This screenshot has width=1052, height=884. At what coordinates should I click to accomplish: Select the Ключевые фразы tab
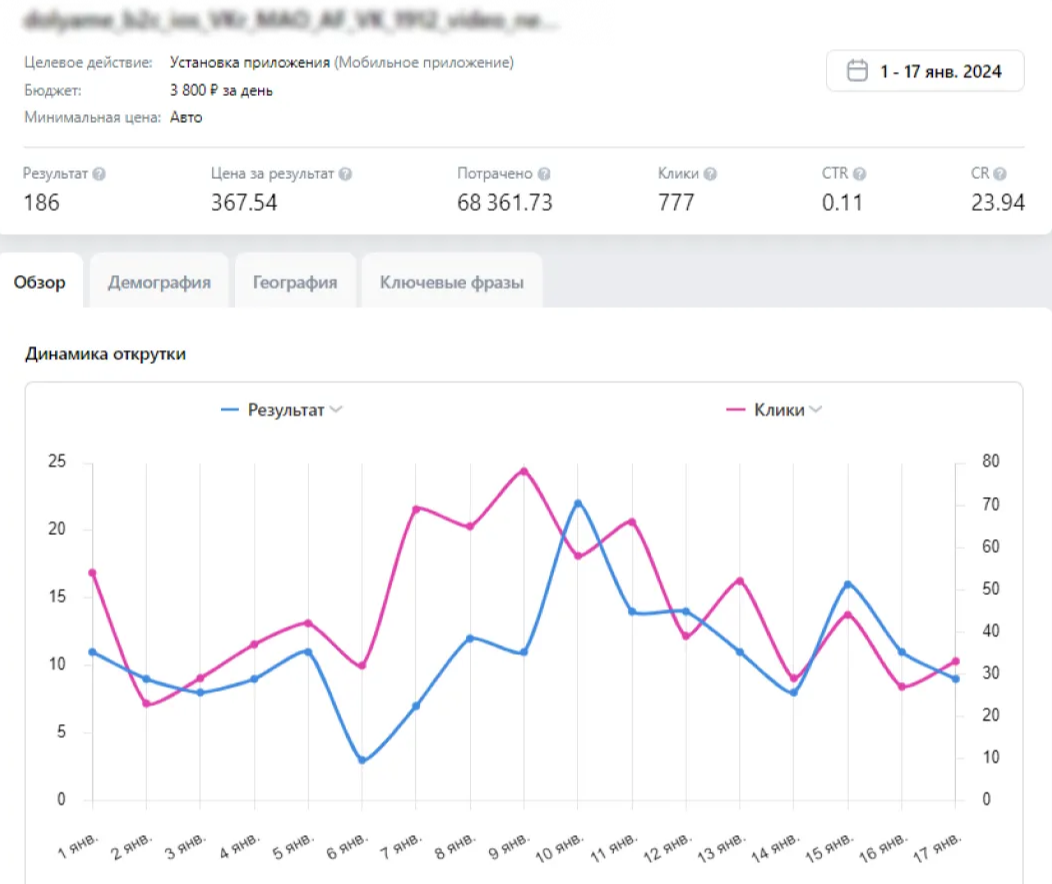(x=451, y=282)
